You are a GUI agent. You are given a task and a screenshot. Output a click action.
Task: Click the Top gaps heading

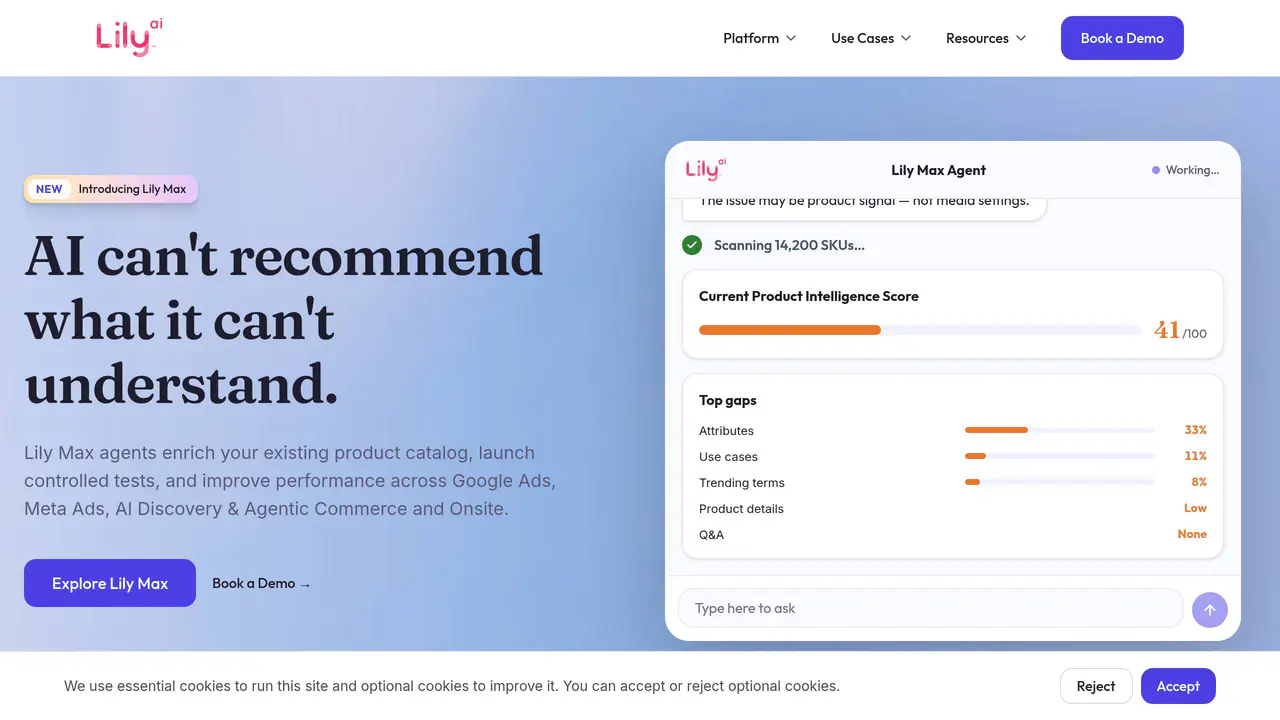click(728, 400)
